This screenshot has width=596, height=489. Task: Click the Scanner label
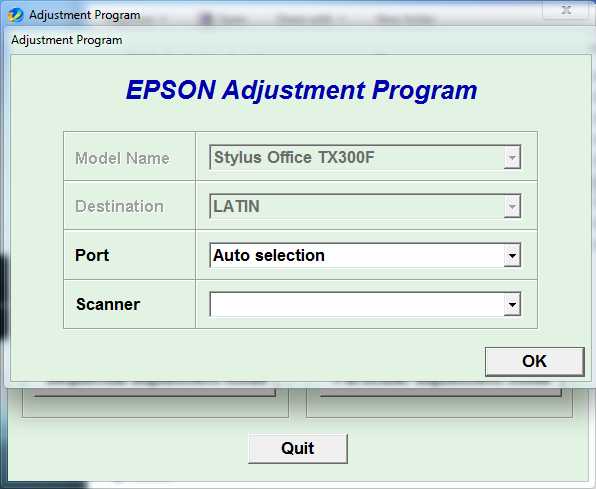click(108, 304)
